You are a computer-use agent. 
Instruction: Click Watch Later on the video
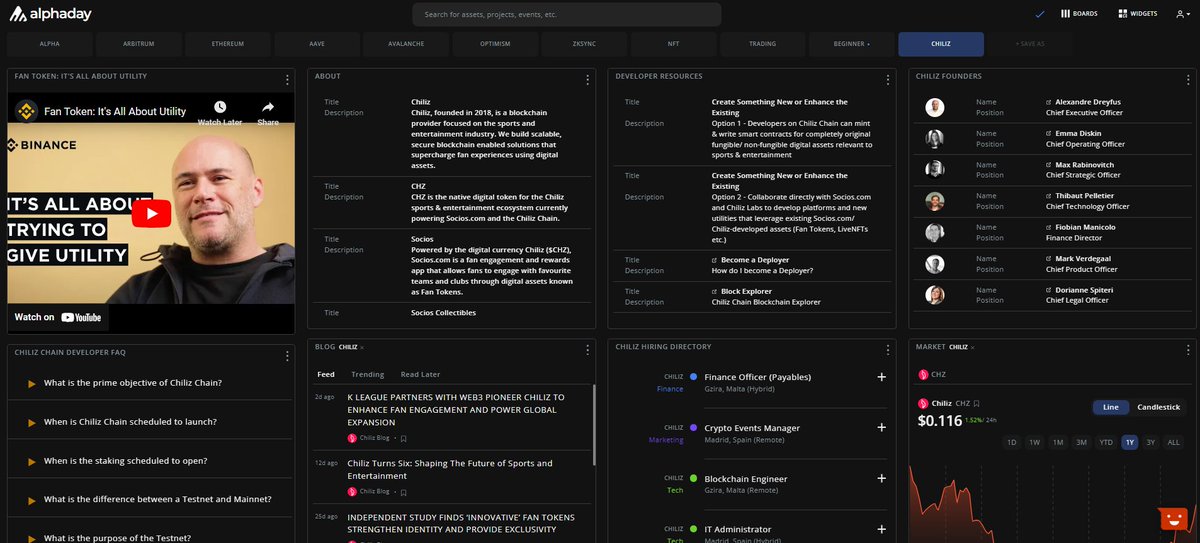click(220, 113)
